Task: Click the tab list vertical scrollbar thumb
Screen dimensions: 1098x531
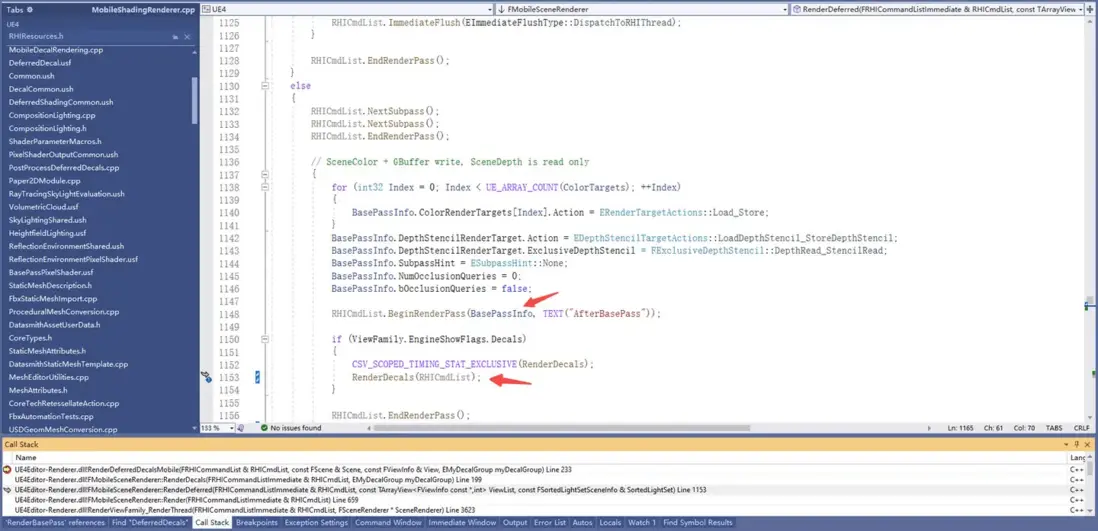Action: pyautogui.click(x=195, y=102)
